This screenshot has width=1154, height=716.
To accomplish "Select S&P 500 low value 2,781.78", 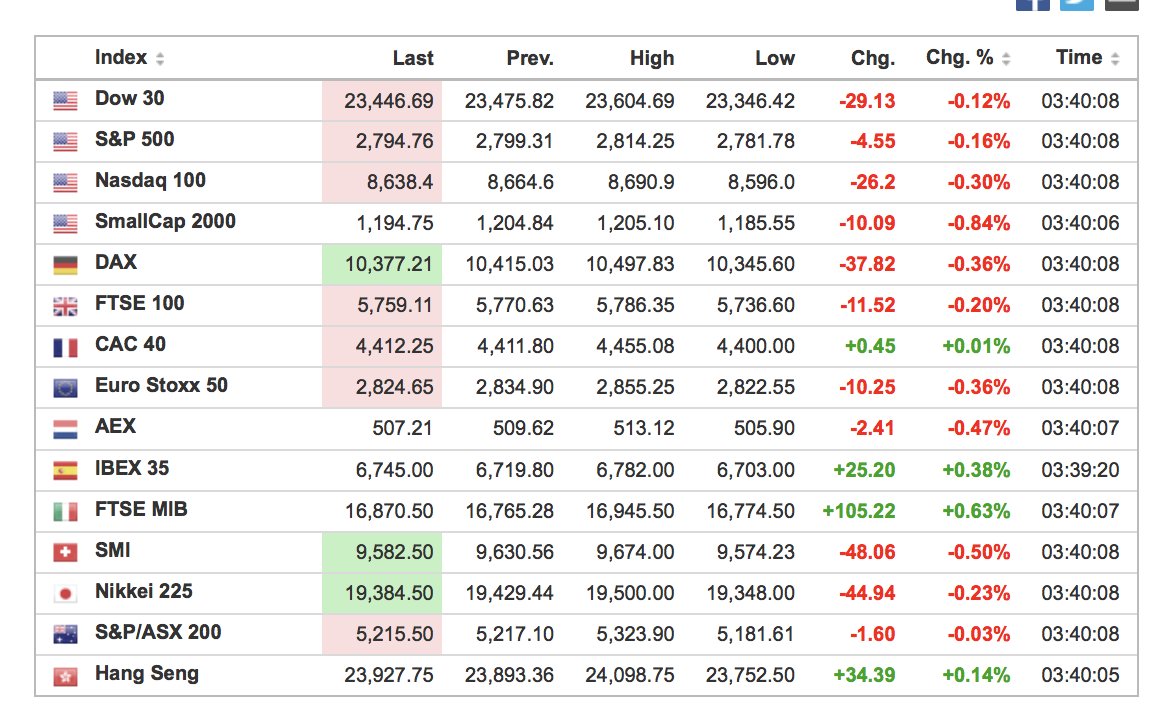I will (x=756, y=141).
